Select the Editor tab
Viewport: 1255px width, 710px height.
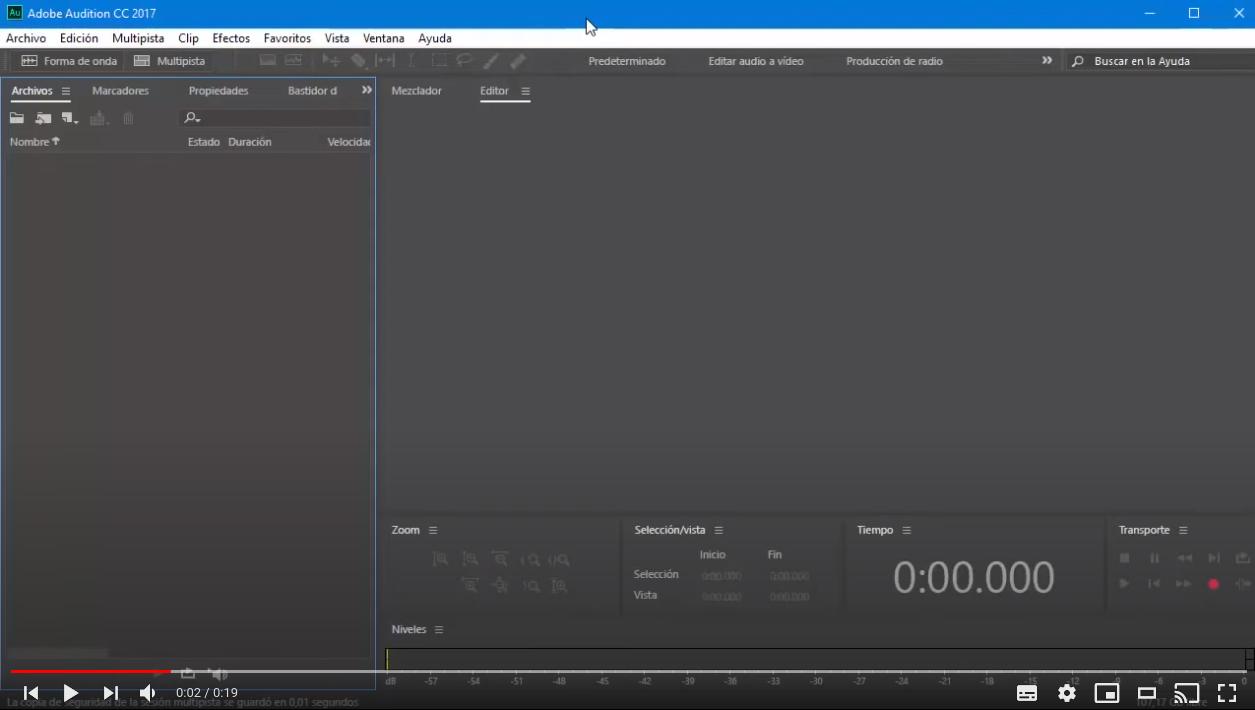494,91
